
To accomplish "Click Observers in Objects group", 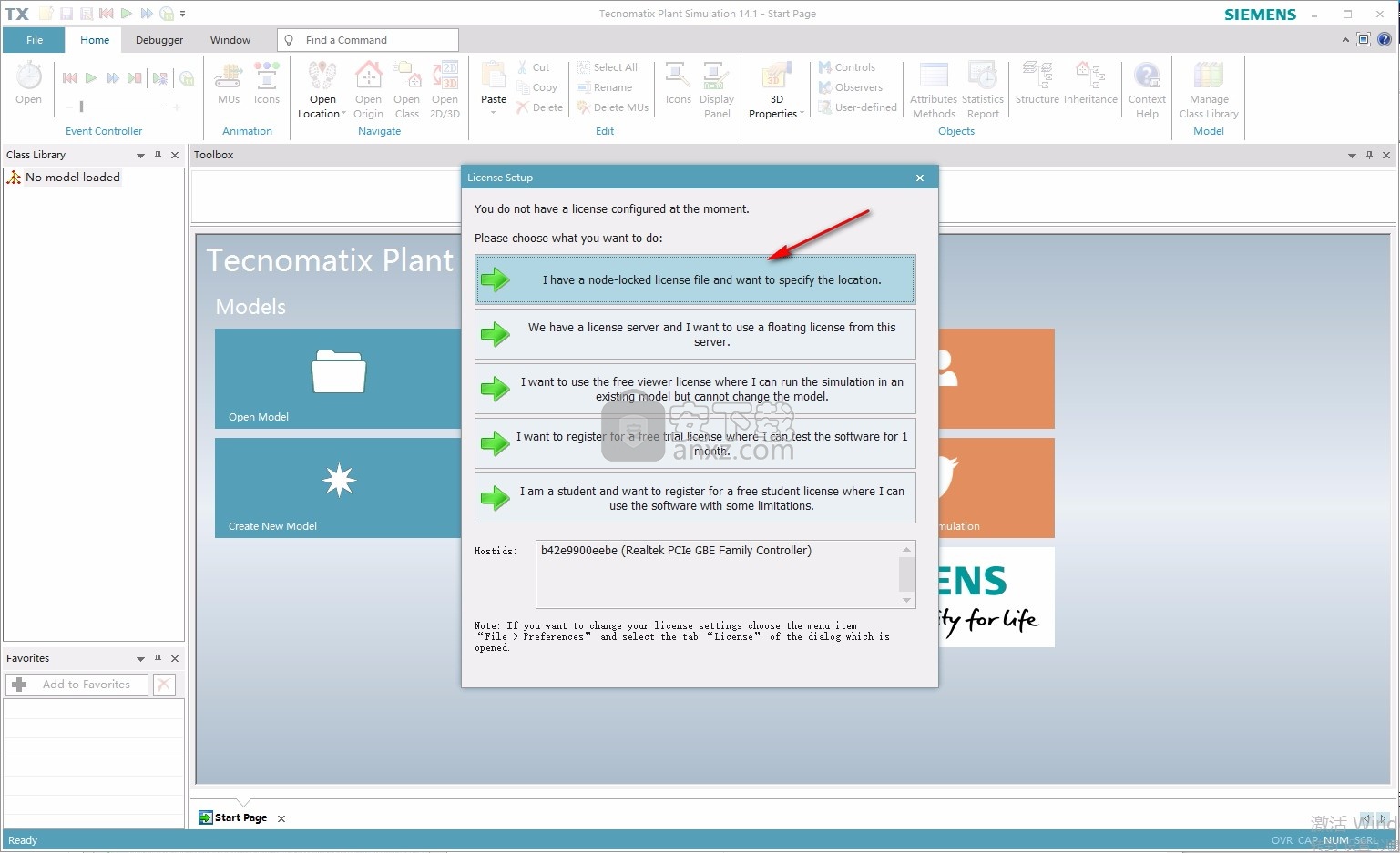I will click(x=850, y=87).
